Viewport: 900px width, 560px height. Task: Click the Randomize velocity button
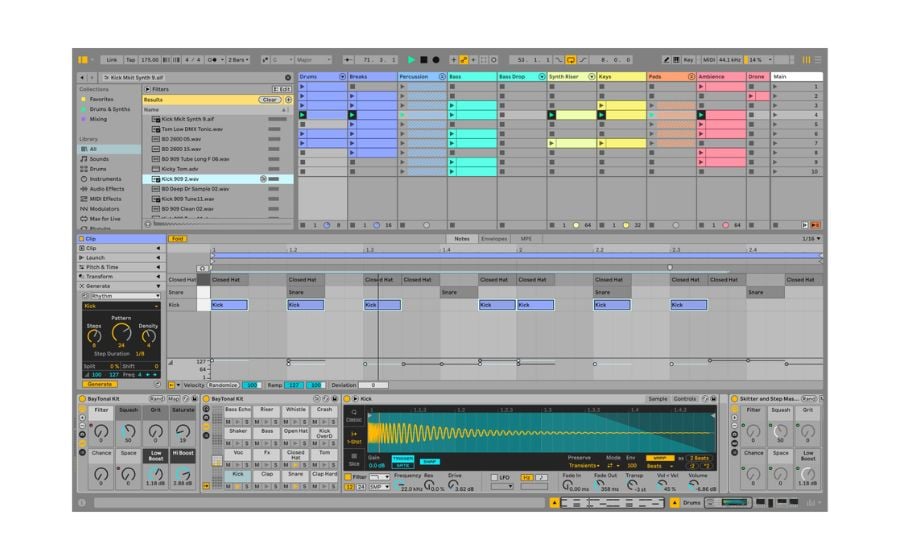(223, 385)
